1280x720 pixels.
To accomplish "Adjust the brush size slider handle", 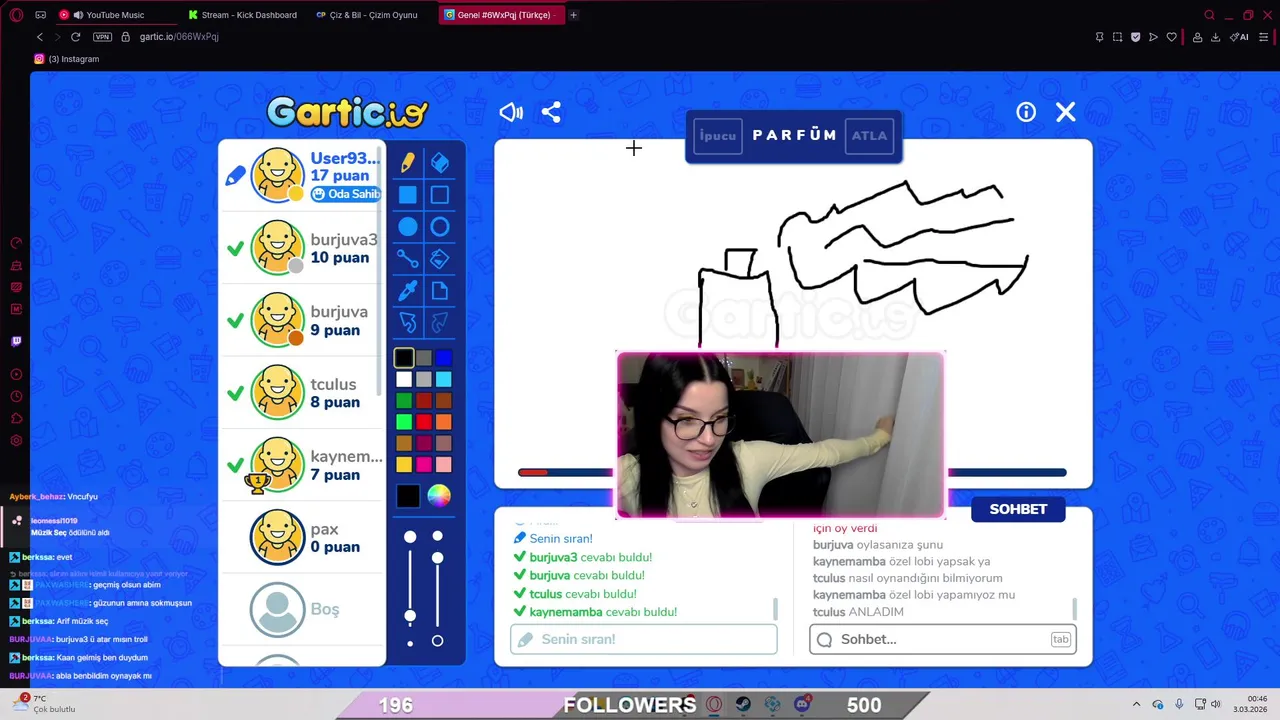I will [x=410, y=616].
